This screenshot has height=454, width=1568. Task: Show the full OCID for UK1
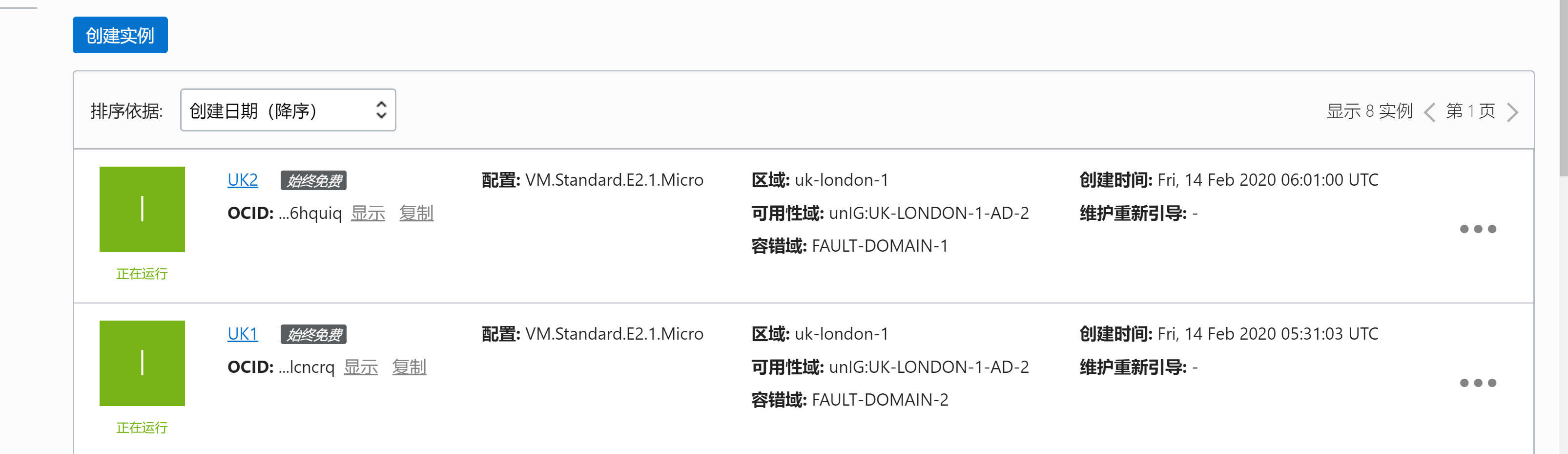click(x=360, y=367)
